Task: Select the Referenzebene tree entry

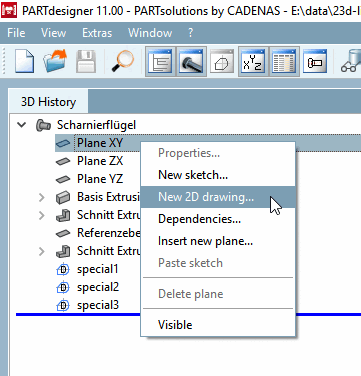Action: tap(109, 233)
